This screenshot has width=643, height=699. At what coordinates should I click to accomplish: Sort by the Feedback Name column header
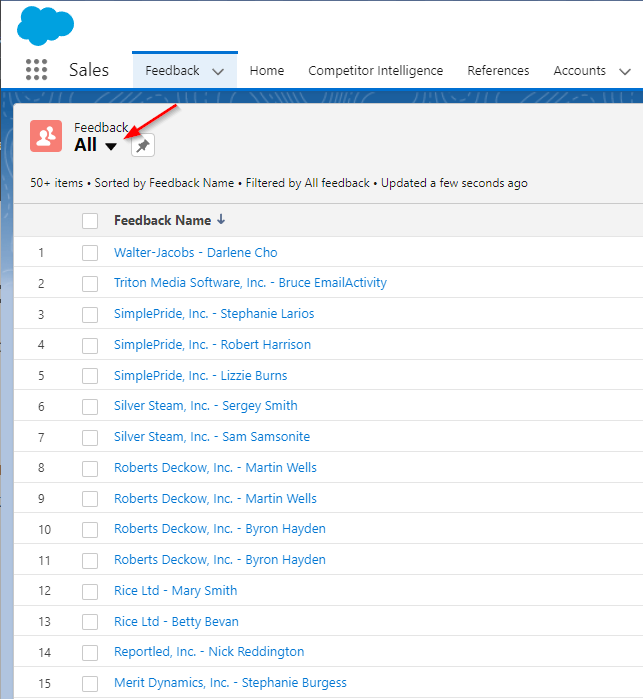(162, 220)
